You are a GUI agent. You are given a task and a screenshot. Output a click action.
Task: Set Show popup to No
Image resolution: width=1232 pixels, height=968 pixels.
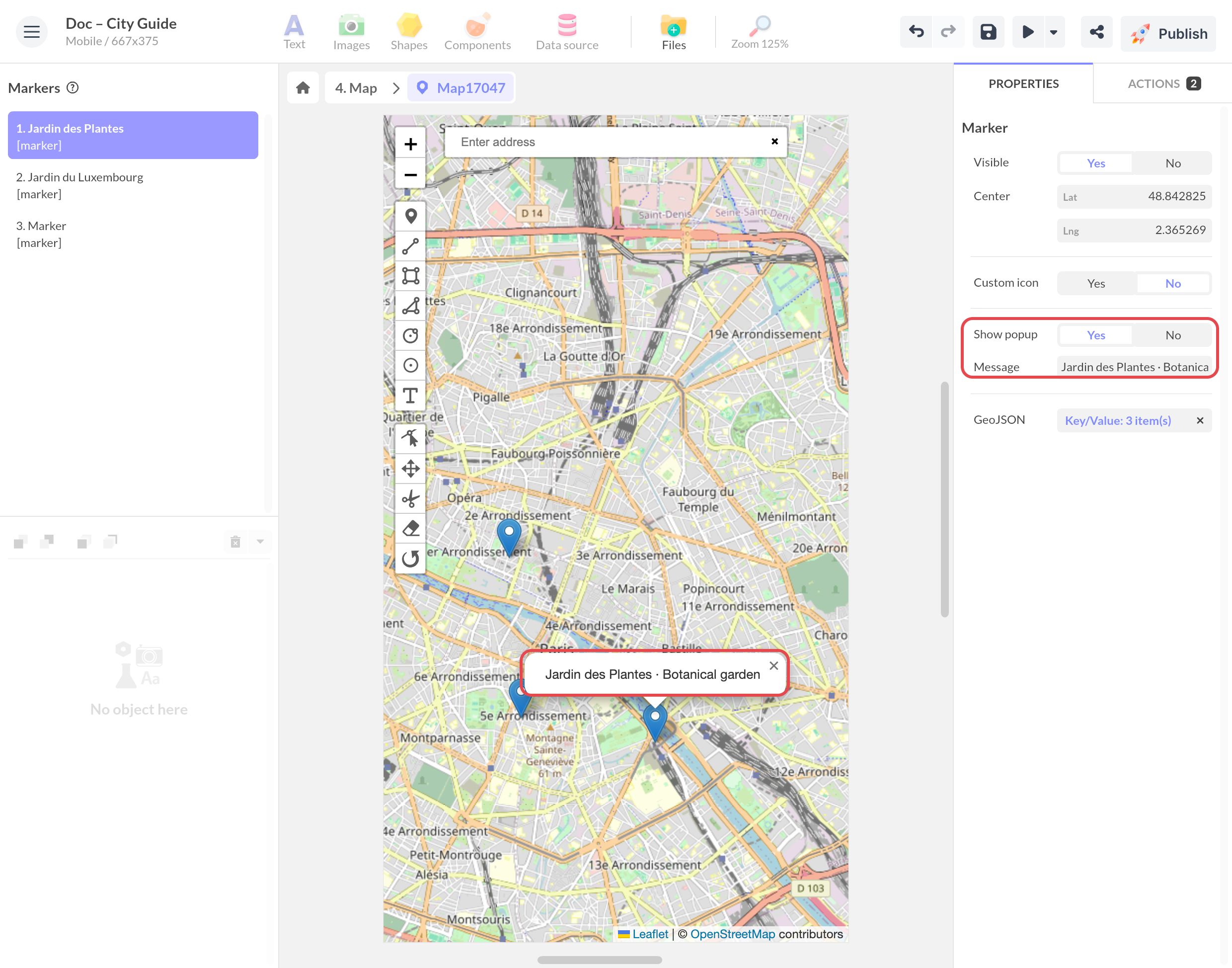[x=1172, y=335]
